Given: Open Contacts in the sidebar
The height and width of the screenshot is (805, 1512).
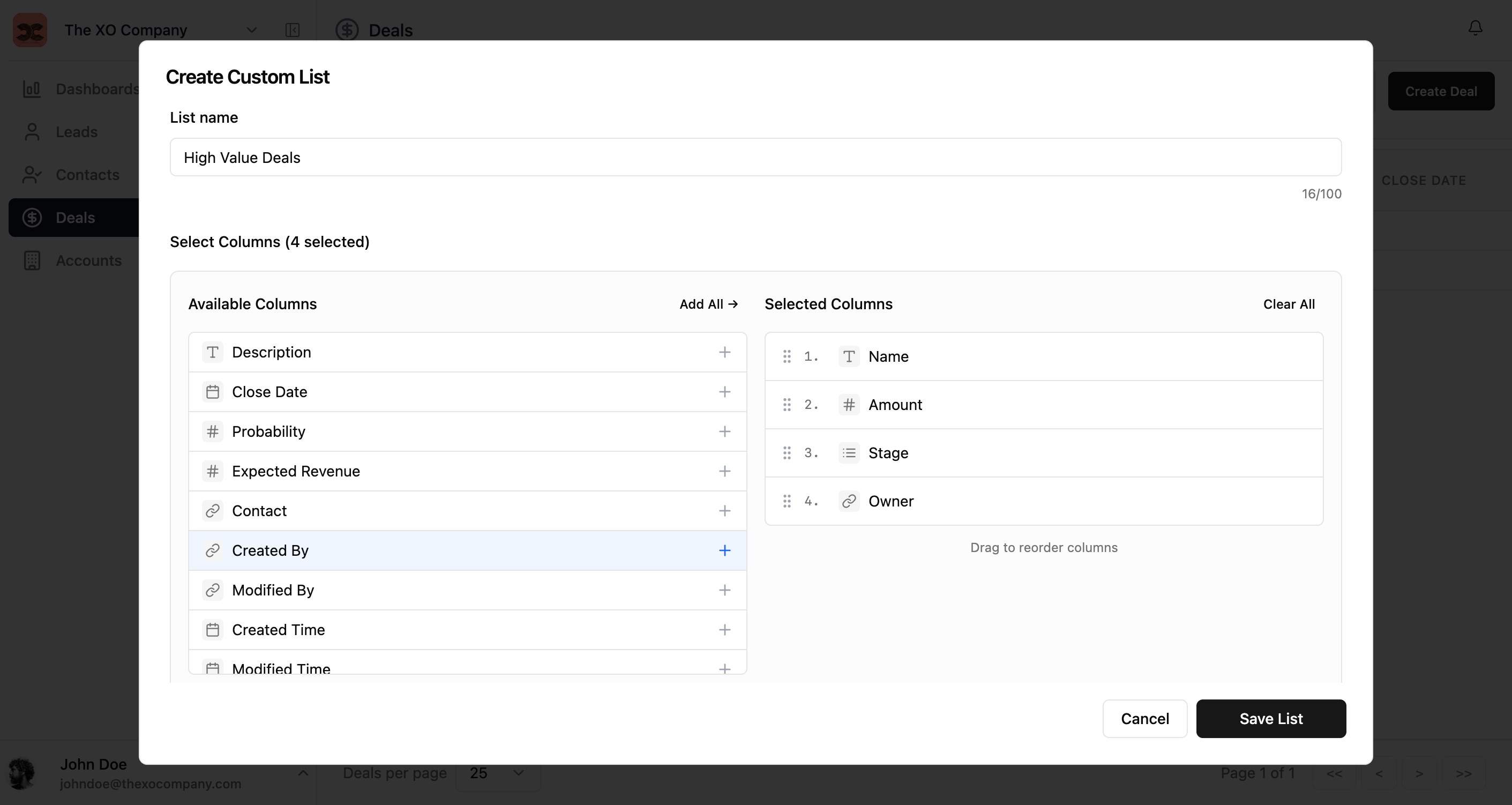Looking at the screenshot, I should pyautogui.click(x=73, y=175).
